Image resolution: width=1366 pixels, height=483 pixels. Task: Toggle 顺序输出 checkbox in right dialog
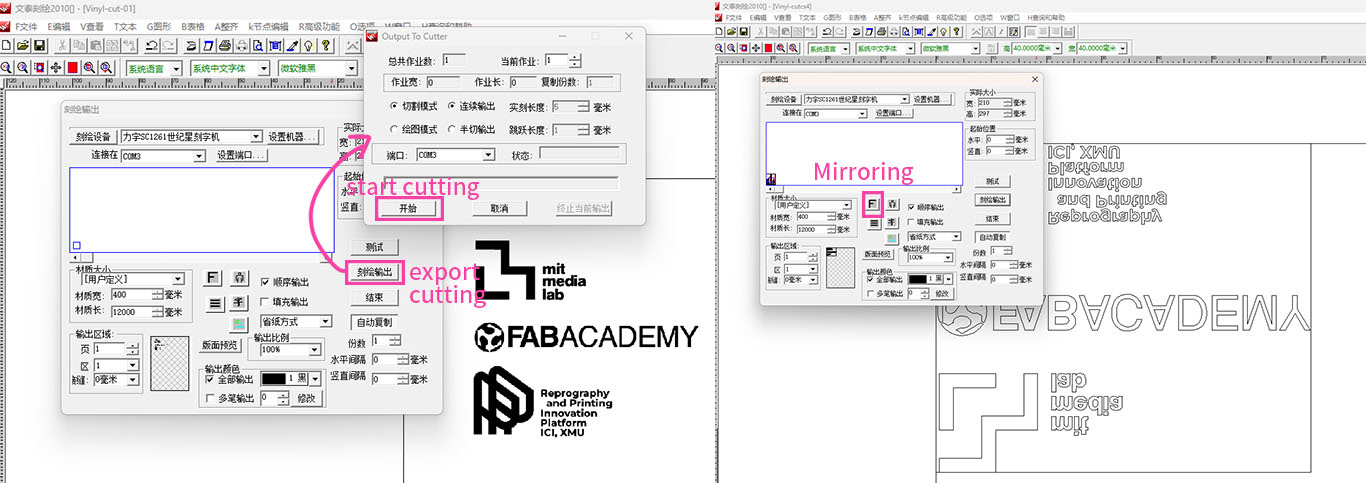(x=911, y=207)
